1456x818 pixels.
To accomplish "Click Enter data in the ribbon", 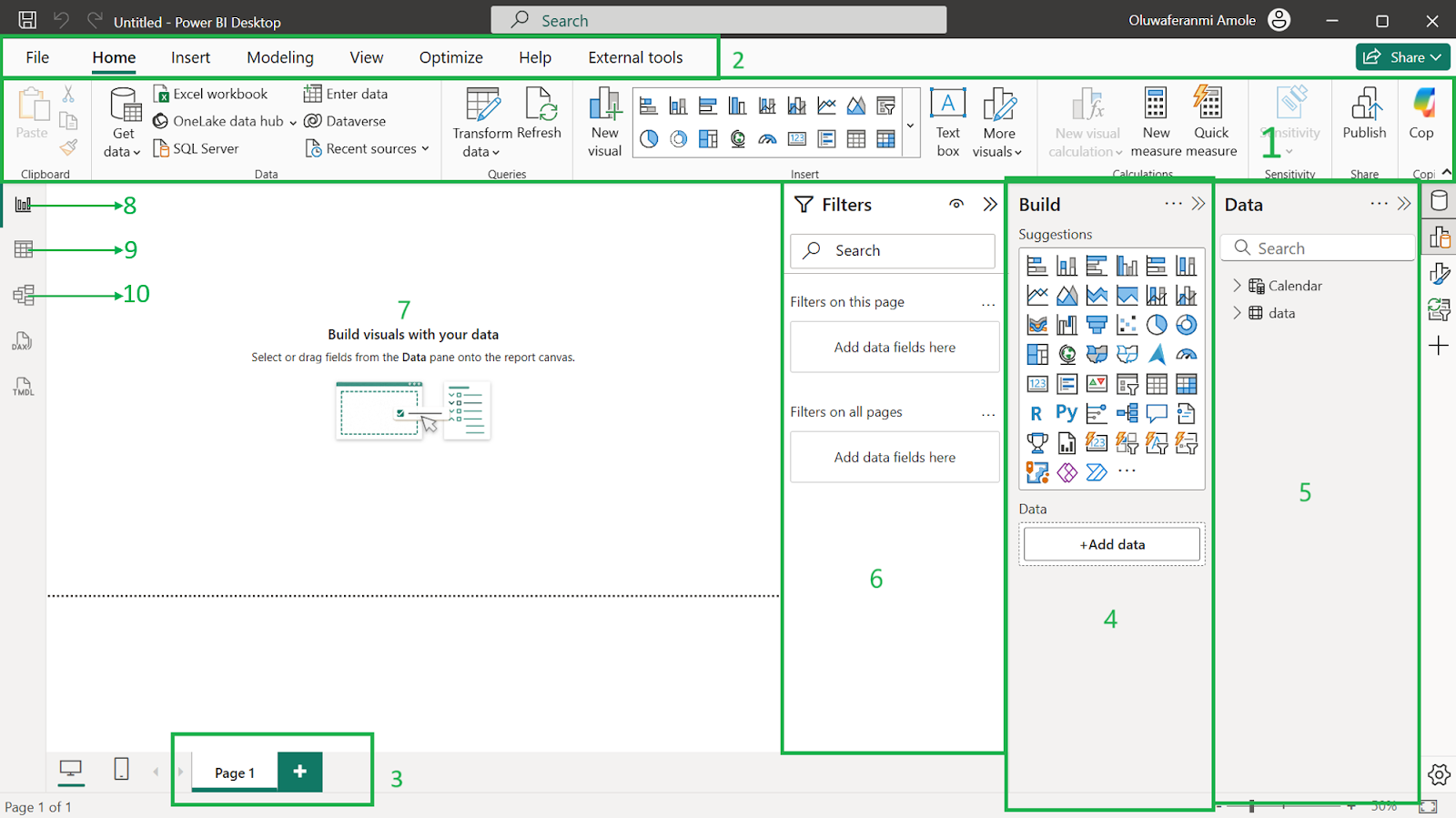I will click(x=346, y=94).
